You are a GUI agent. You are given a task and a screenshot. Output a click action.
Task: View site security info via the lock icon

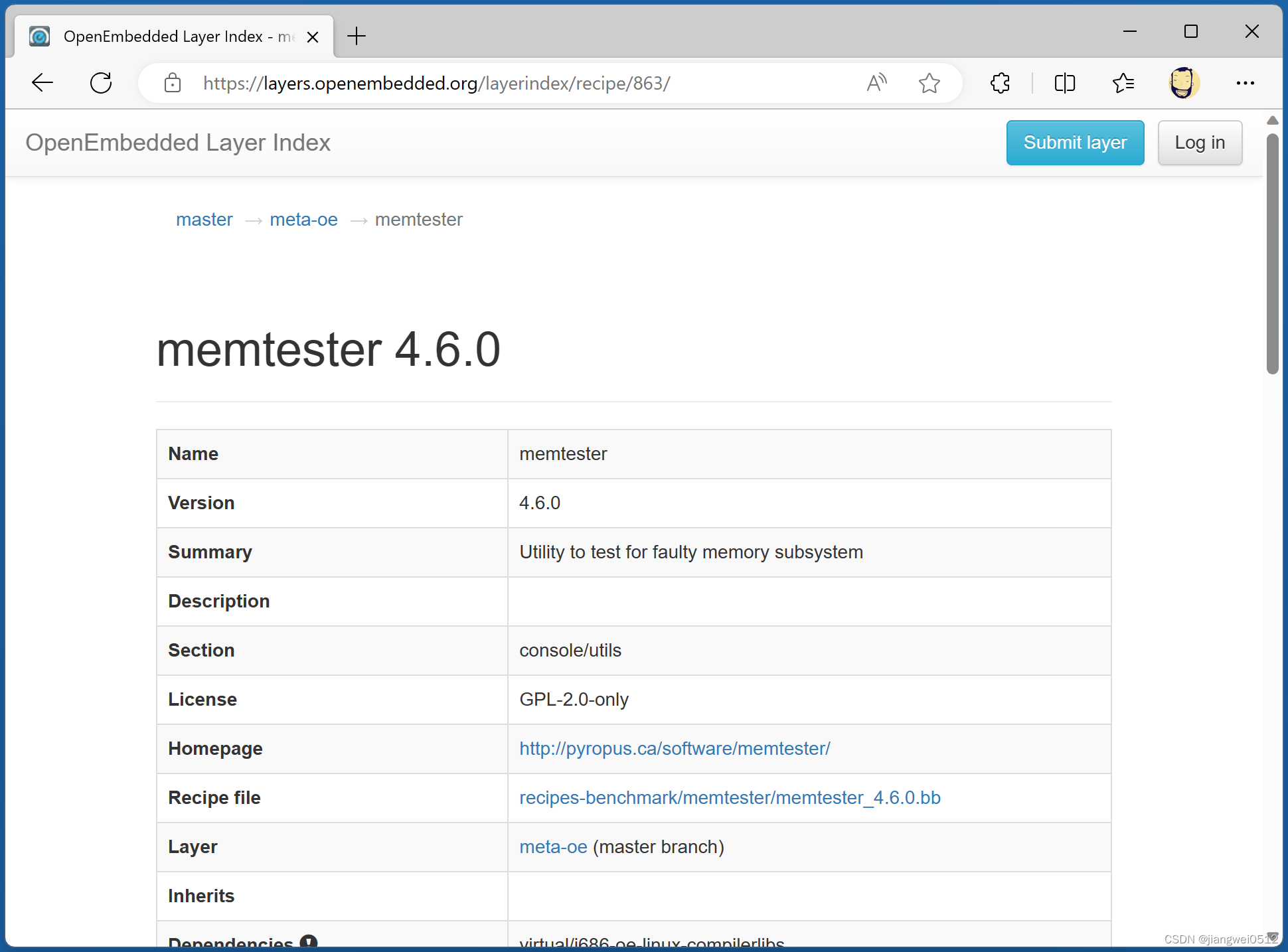point(172,83)
